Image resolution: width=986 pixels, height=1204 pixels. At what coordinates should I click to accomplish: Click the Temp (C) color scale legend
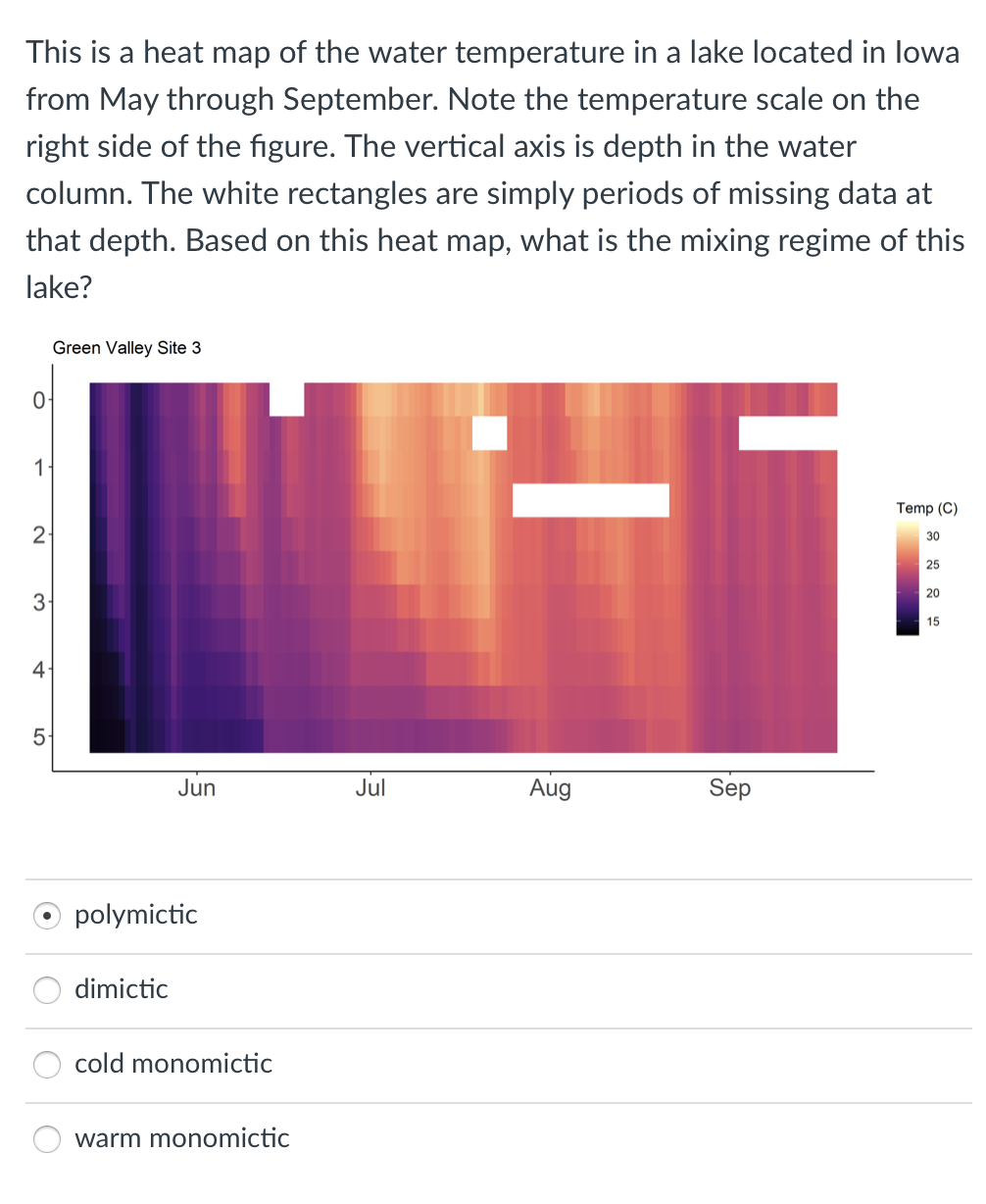pos(907,578)
